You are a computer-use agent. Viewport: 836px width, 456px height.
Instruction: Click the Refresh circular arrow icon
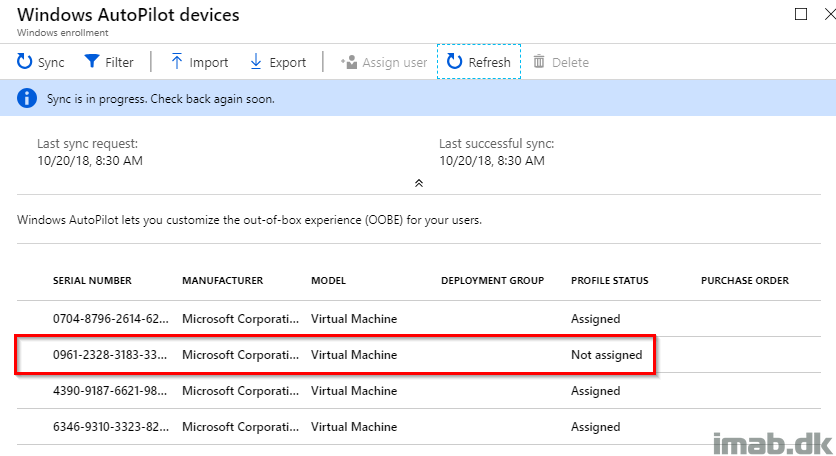454,62
